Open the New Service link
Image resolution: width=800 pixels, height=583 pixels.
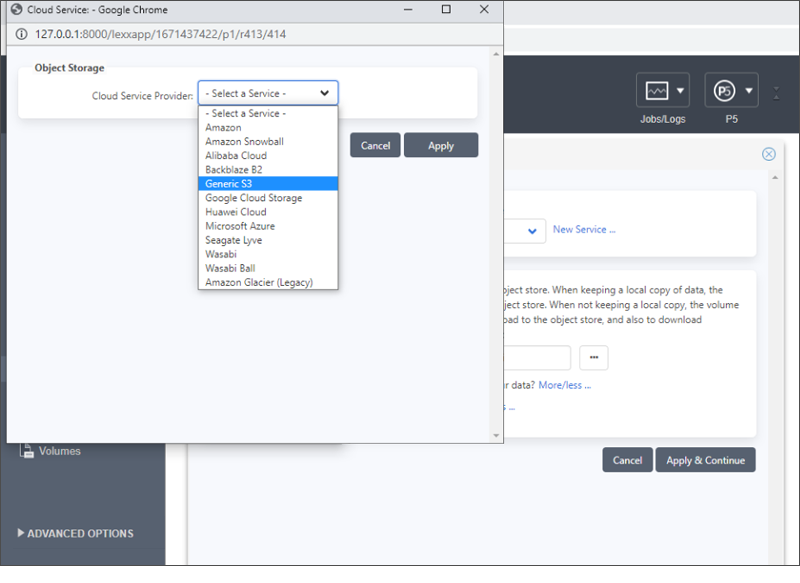point(584,230)
